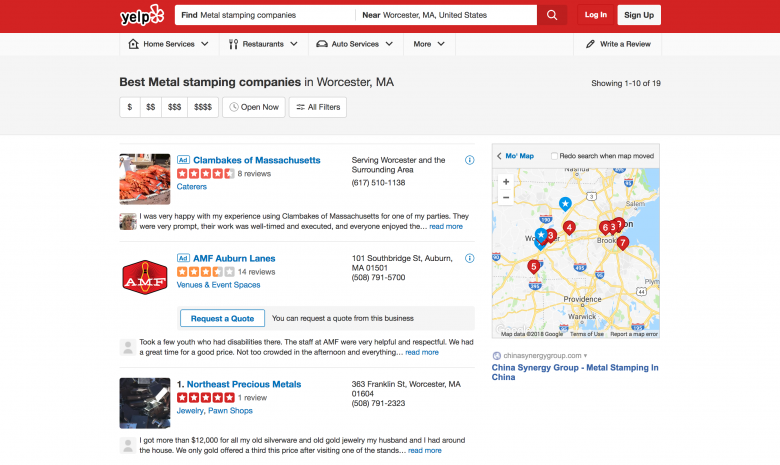
Task: Open AMF Auburn Lanes listing
Action: click(x=234, y=258)
